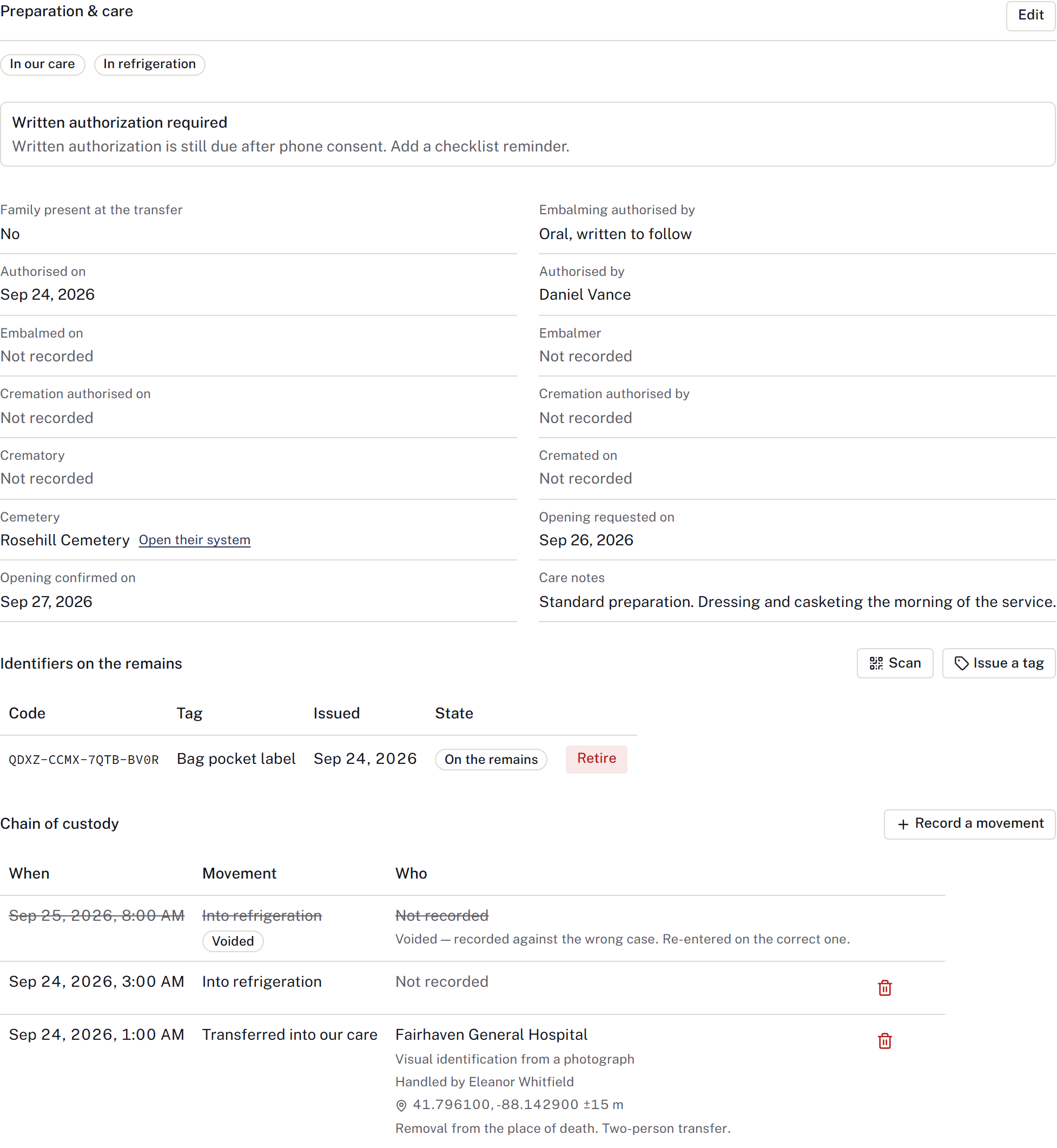The image size is (1057, 1148).
Task: Issue a tag for the remains
Action: point(998,663)
